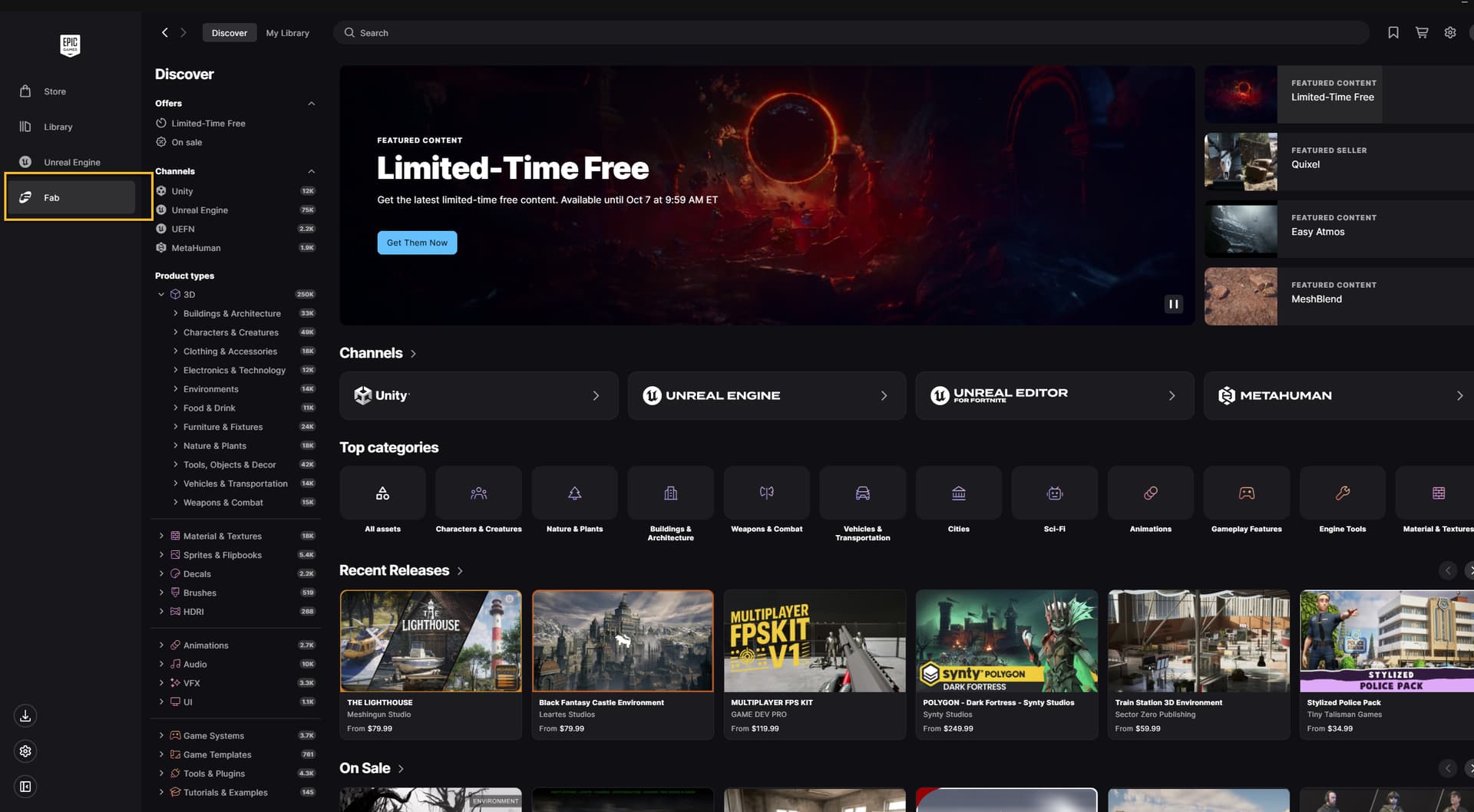The image size is (1474, 812).
Task: Select the Discover tab
Action: [x=229, y=33]
